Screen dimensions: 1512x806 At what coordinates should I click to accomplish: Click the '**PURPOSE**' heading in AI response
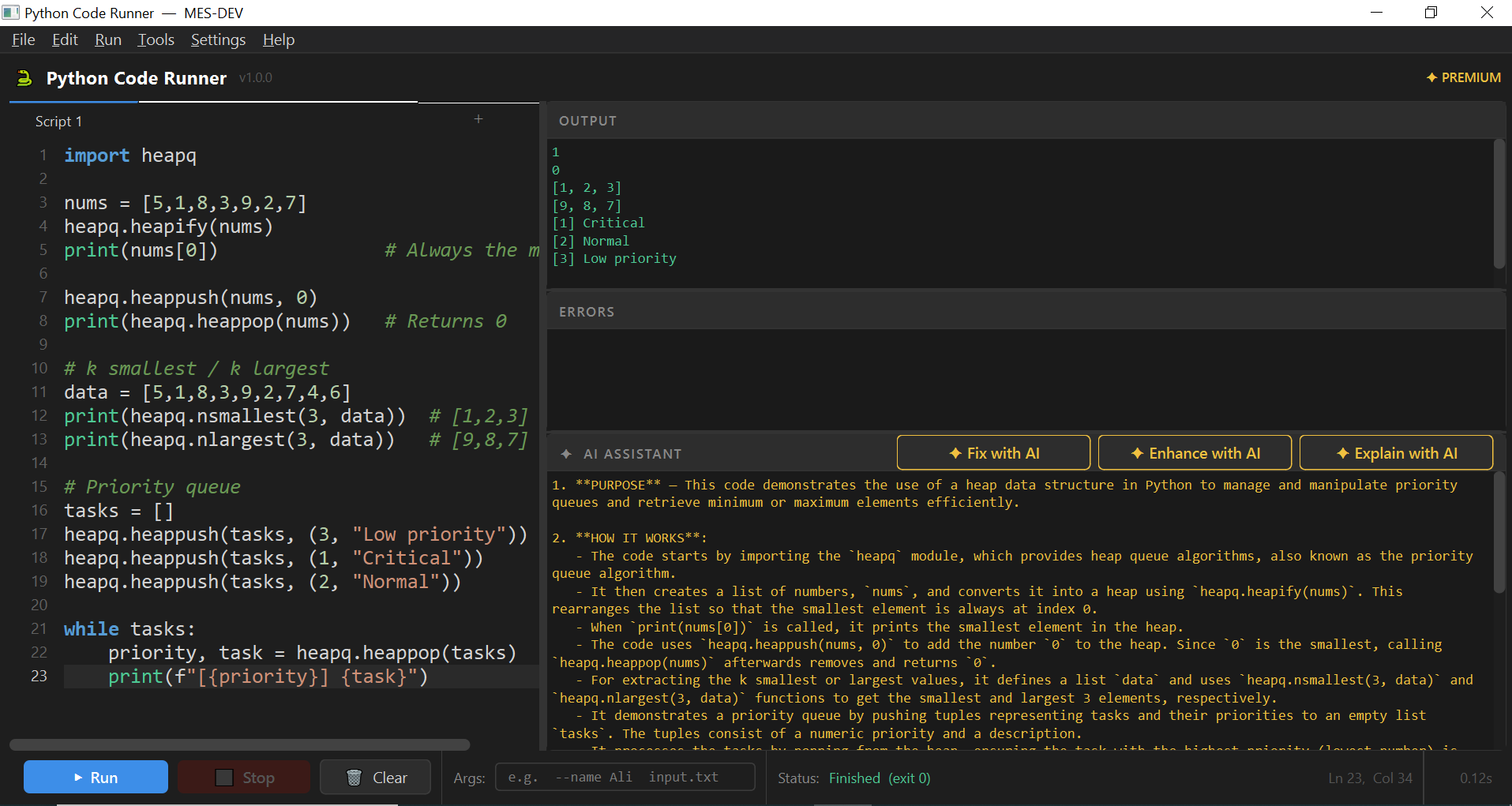click(618, 485)
